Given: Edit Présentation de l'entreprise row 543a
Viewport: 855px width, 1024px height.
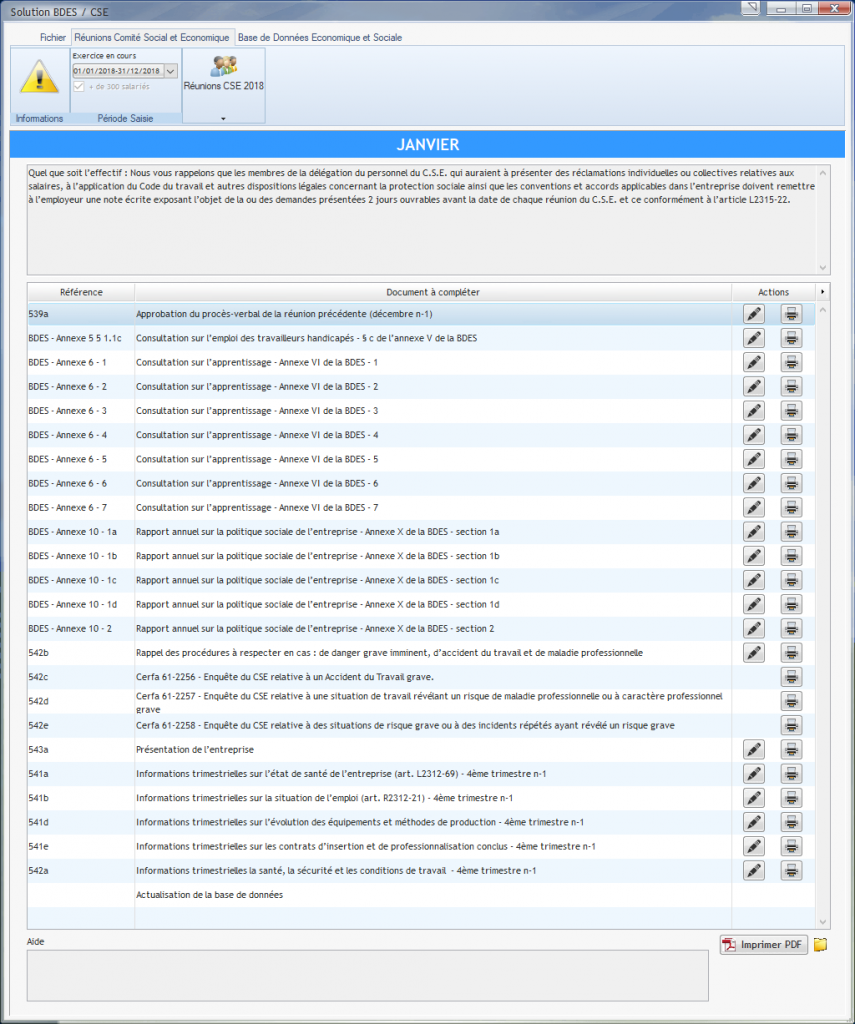Looking at the screenshot, I should [x=754, y=749].
